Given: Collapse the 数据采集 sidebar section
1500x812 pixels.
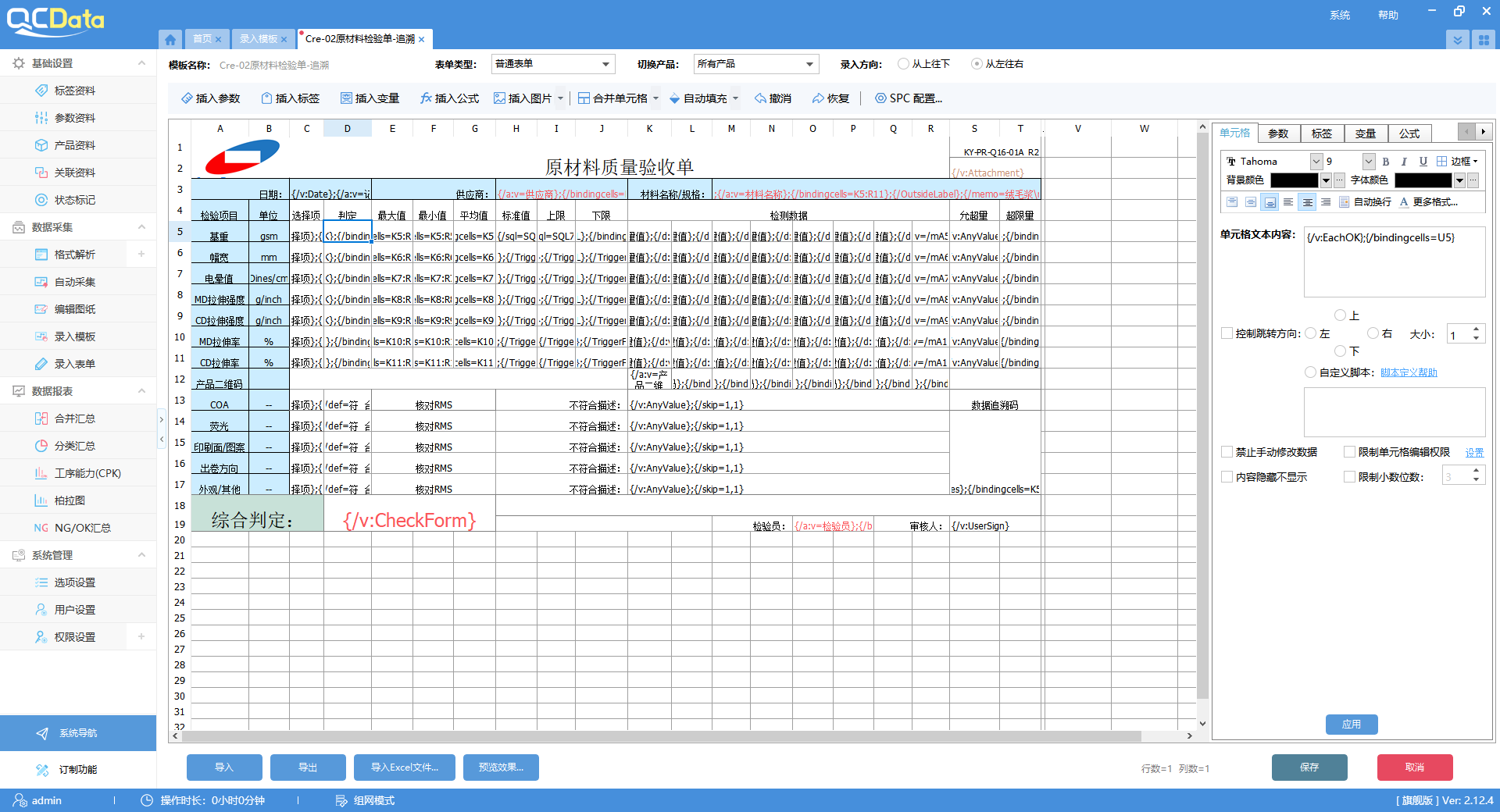Looking at the screenshot, I should point(141,227).
